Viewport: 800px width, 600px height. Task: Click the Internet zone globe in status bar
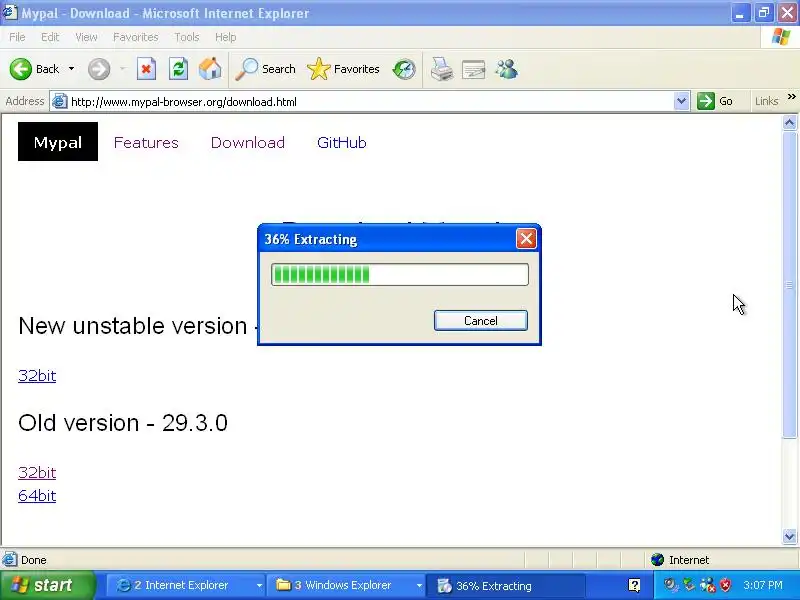pyautogui.click(x=657, y=560)
